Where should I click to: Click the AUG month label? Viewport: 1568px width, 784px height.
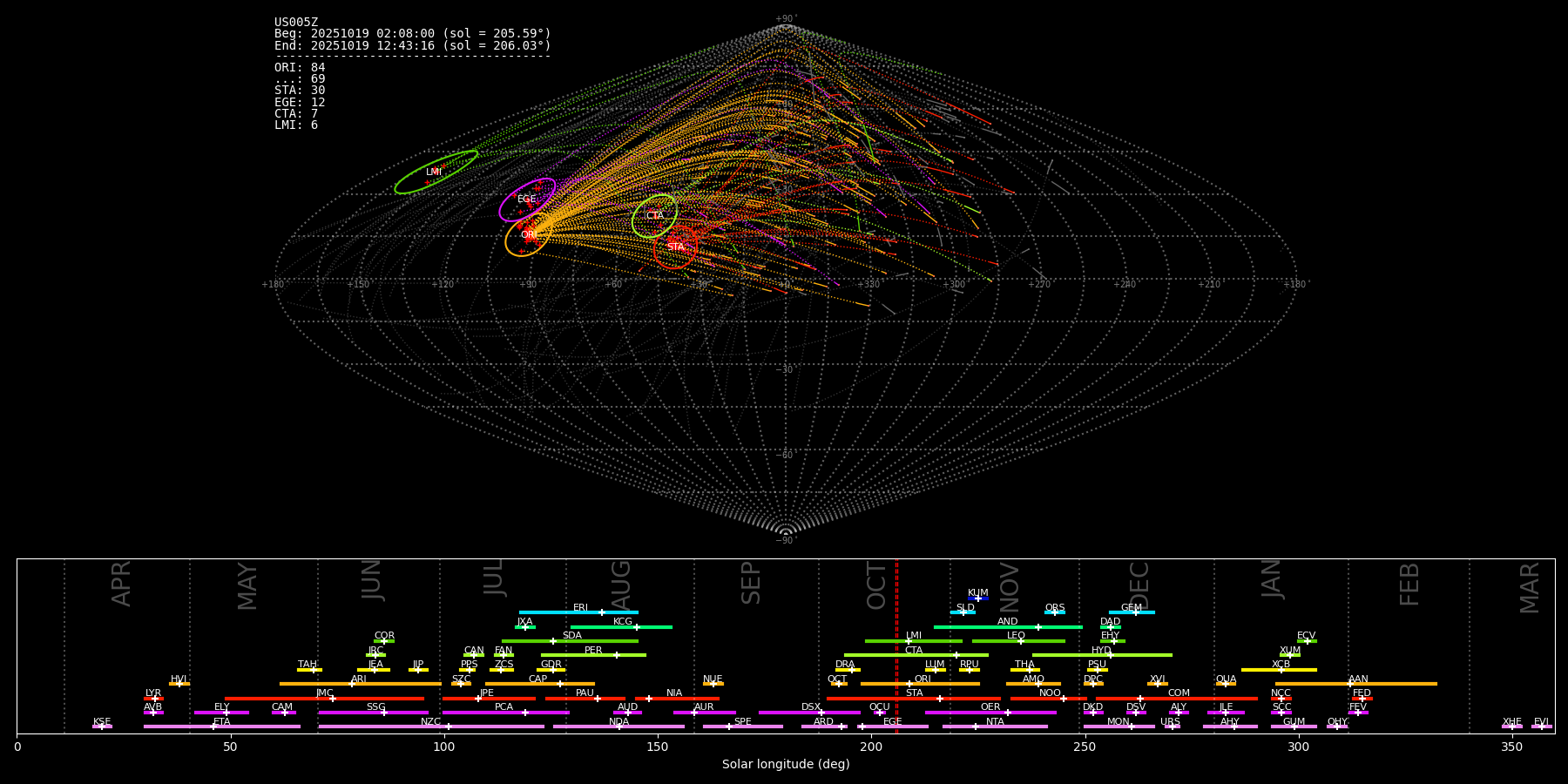coord(621,585)
